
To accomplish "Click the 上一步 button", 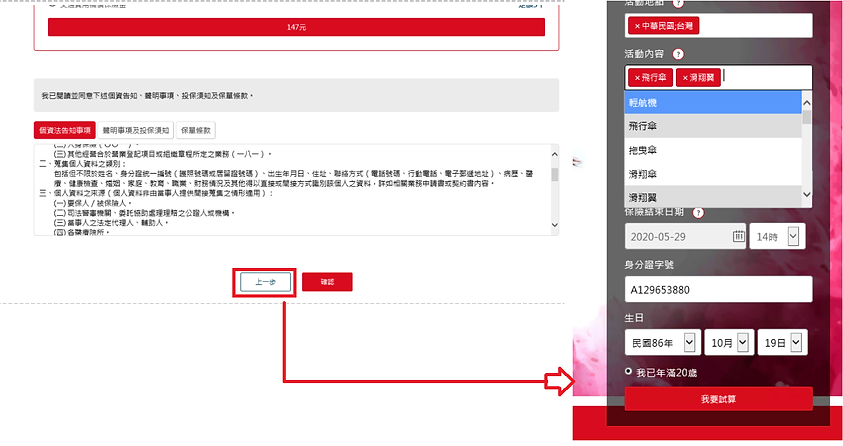I will pos(266,282).
